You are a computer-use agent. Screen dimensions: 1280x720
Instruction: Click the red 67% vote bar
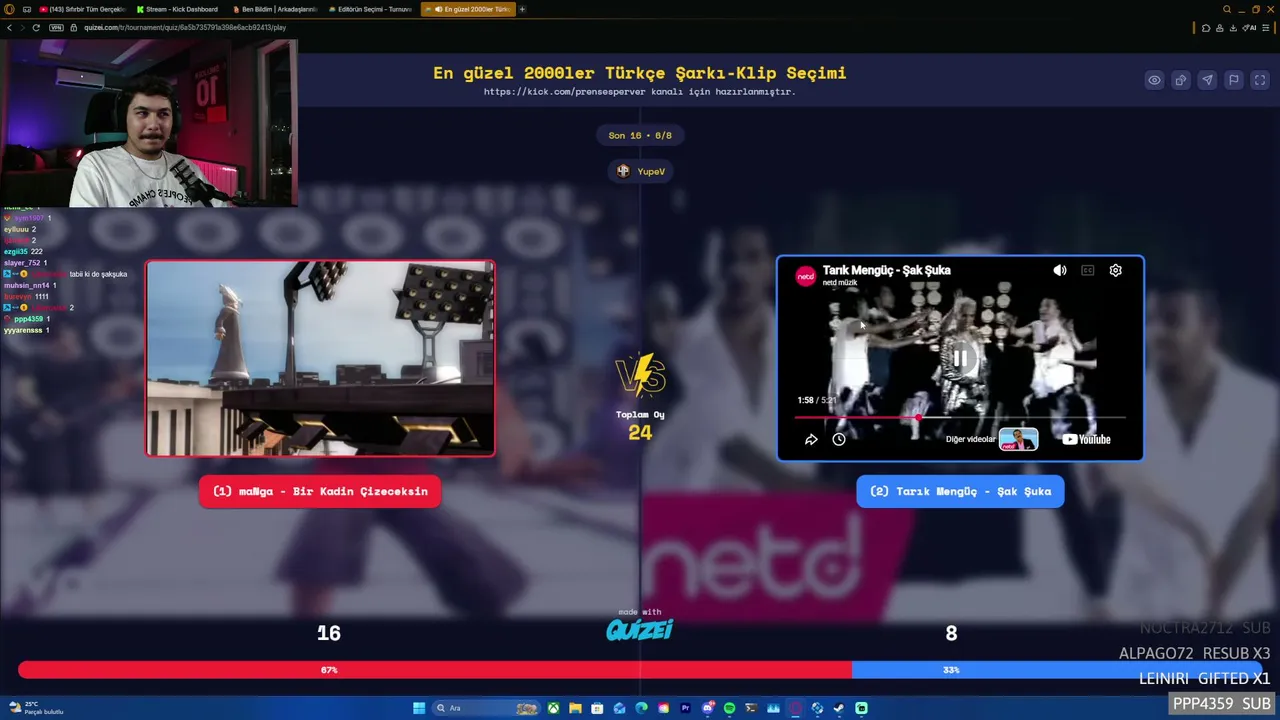pyautogui.click(x=435, y=670)
